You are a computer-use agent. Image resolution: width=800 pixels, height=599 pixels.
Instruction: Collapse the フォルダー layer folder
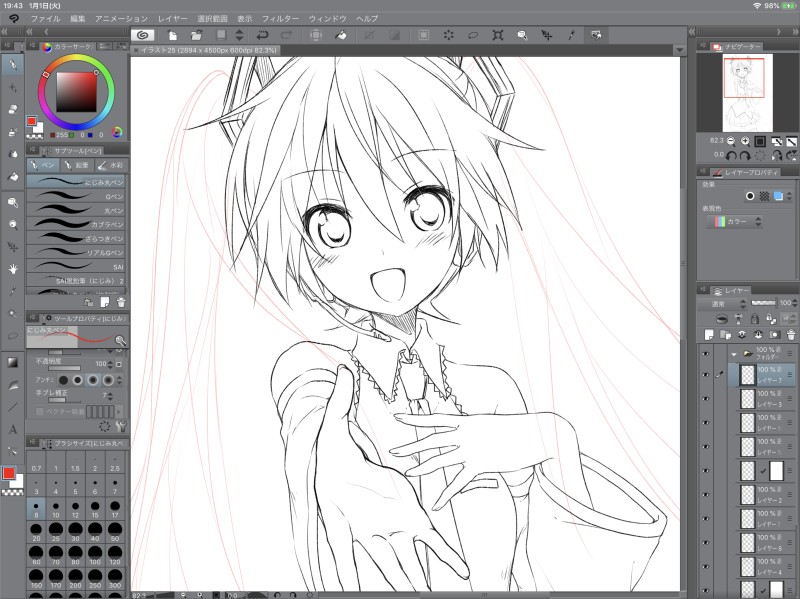point(734,353)
